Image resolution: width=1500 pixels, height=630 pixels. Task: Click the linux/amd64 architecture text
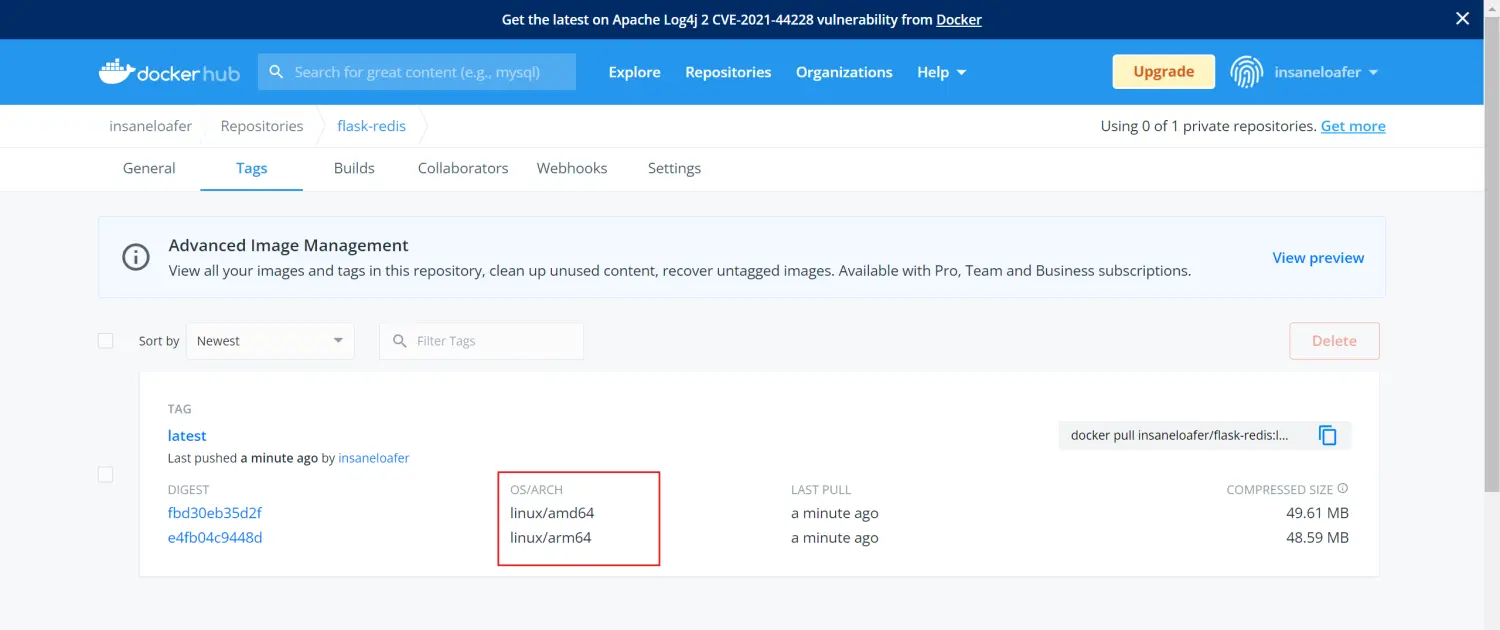552,513
